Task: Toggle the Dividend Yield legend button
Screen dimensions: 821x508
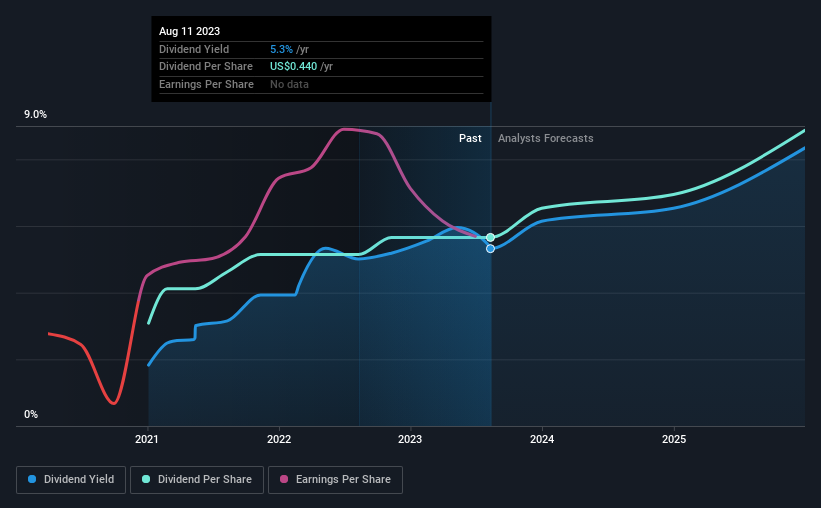Action: pyautogui.click(x=71, y=480)
